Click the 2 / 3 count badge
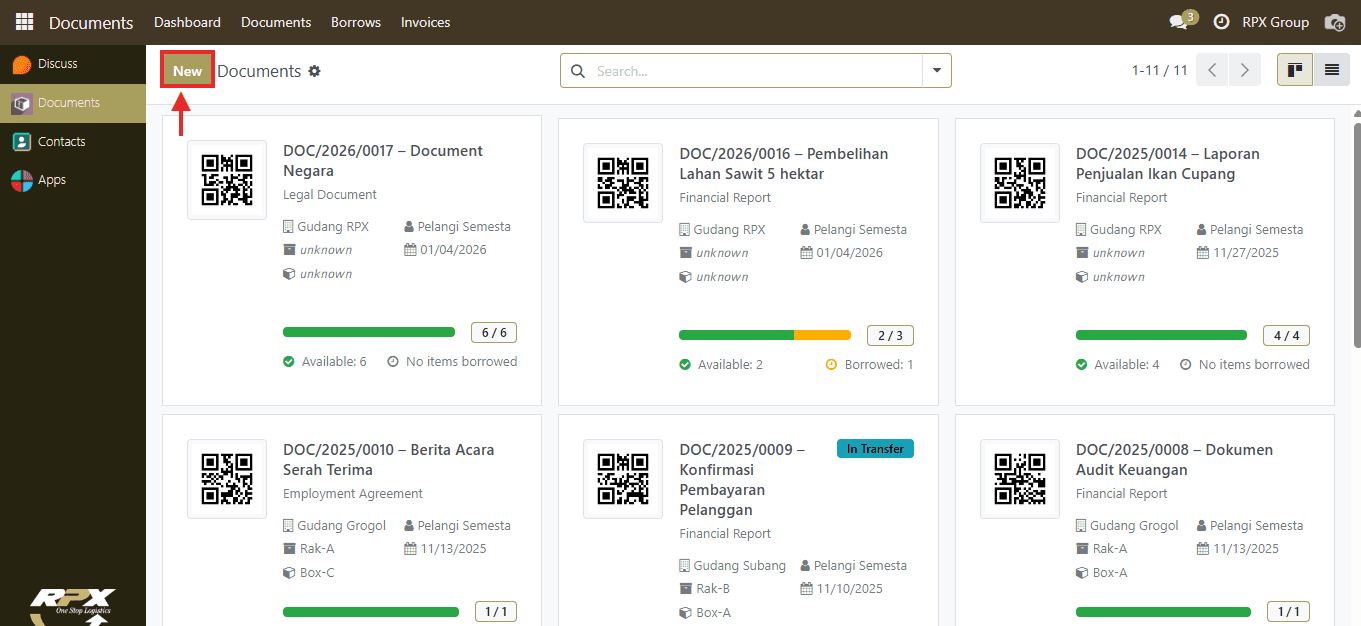The width and height of the screenshot is (1361, 626). point(890,336)
